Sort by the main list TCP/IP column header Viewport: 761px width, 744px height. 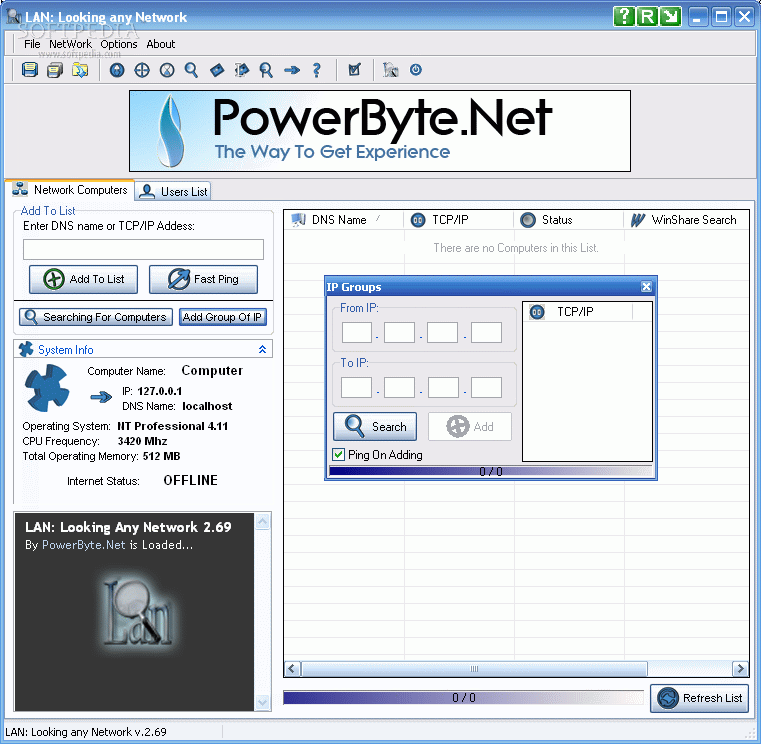pyautogui.click(x=459, y=220)
